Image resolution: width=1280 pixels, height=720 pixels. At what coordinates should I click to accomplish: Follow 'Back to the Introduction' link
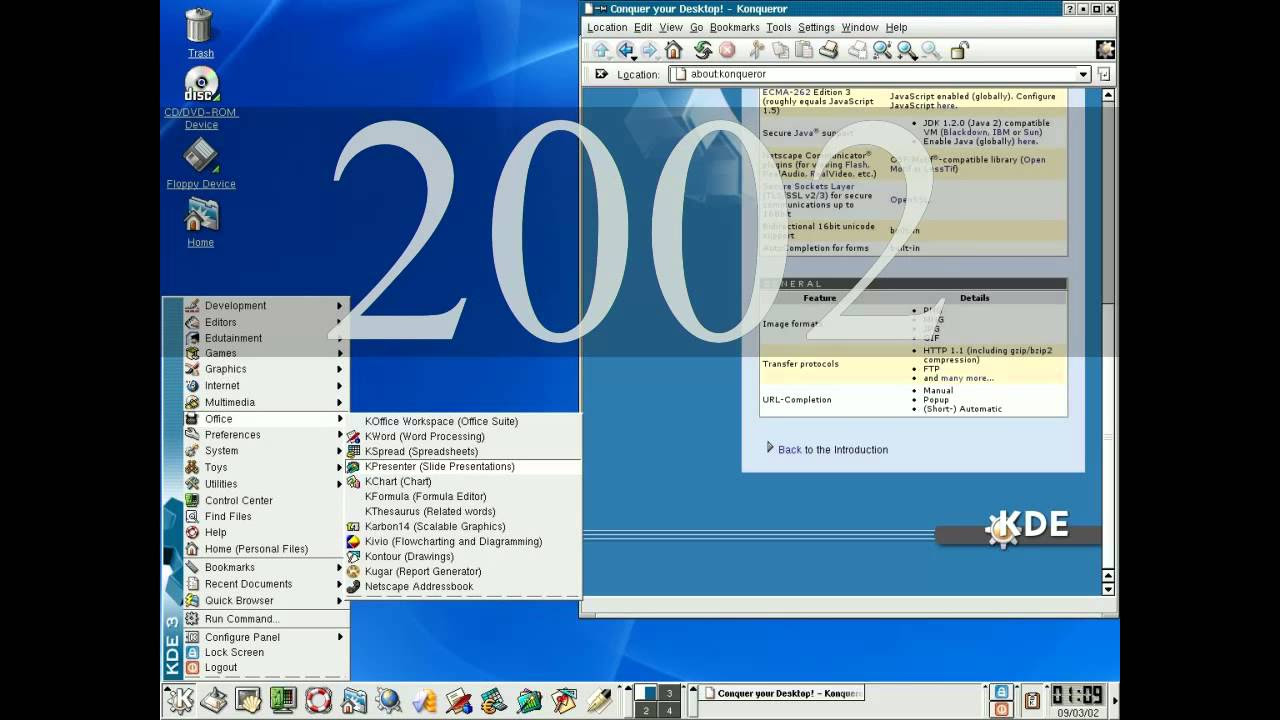pyautogui.click(x=833, y=450)
